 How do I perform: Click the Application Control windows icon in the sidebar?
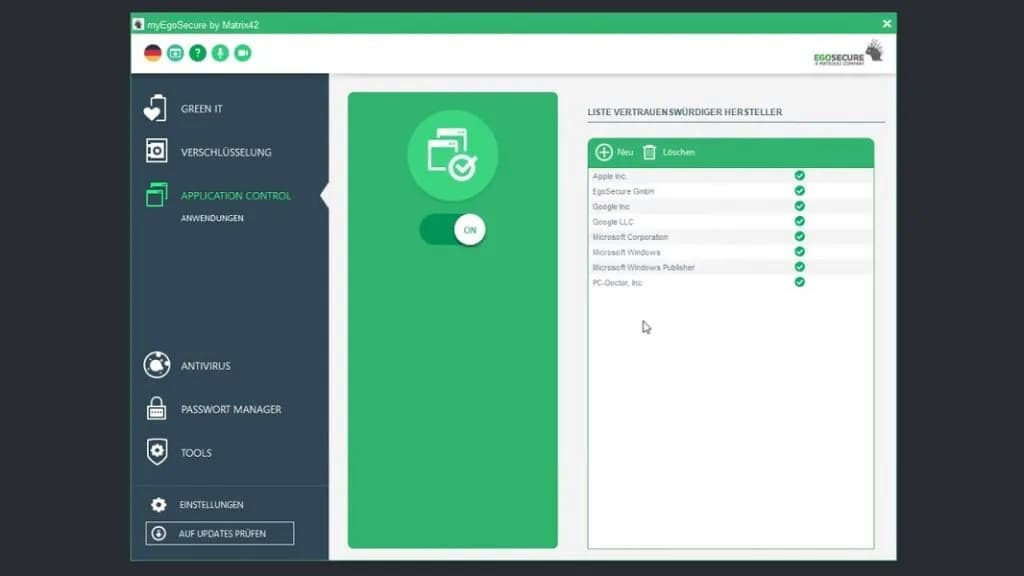point(157,195)
